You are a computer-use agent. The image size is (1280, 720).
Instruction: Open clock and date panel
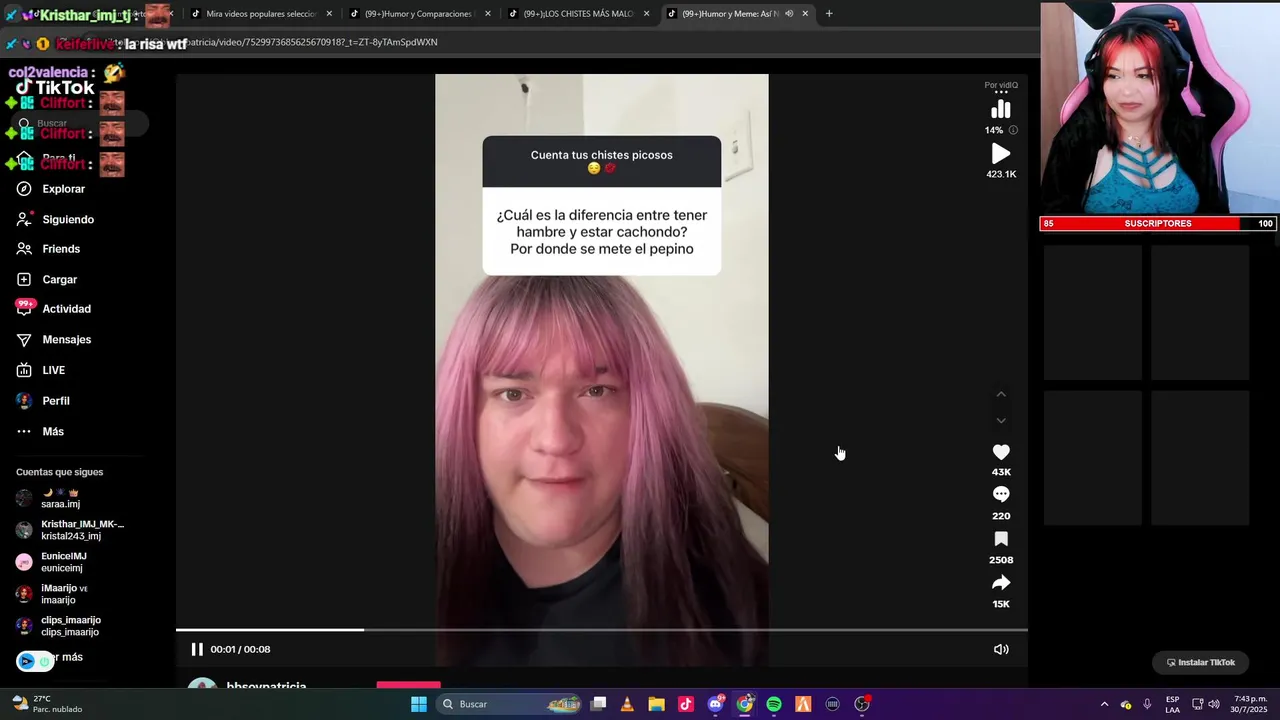pos(1250,704)
